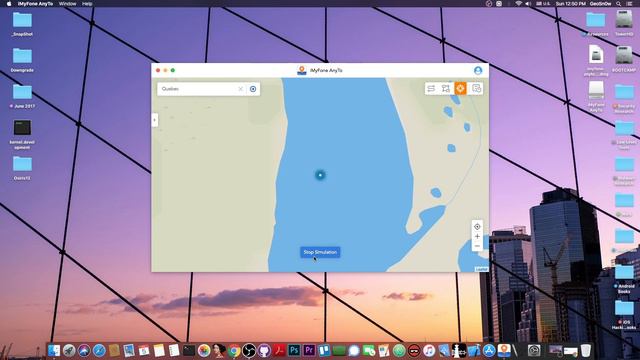
Task: Open the Window menu
Action: pyautogui.click(x=67, y=4)
